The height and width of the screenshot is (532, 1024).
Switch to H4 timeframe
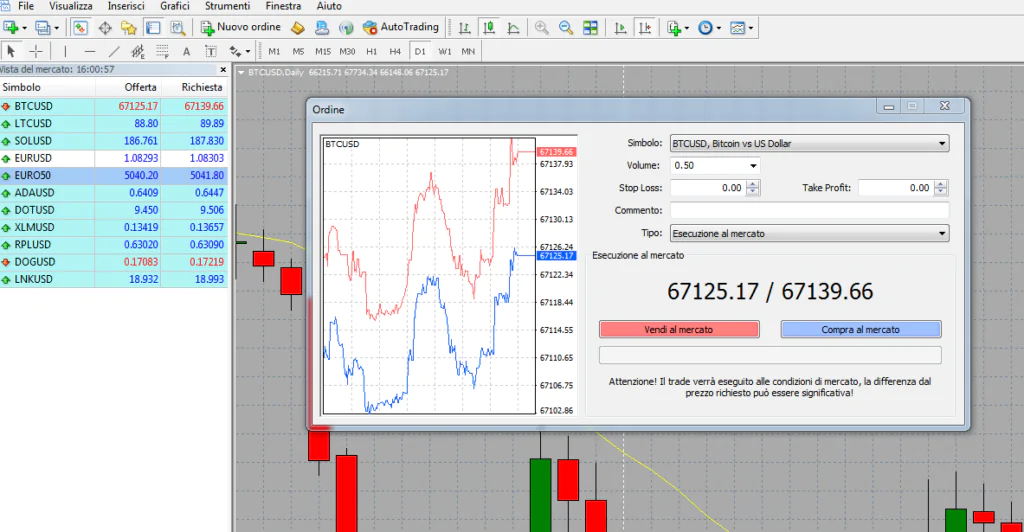(395, 51)
